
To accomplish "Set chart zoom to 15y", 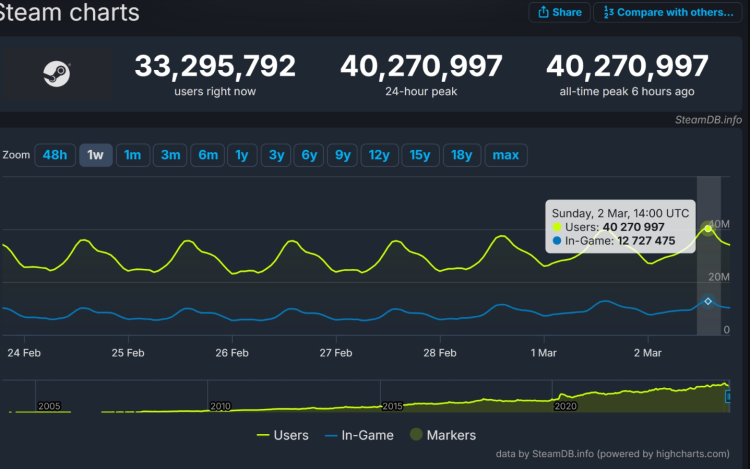I will tap(420, 155).
